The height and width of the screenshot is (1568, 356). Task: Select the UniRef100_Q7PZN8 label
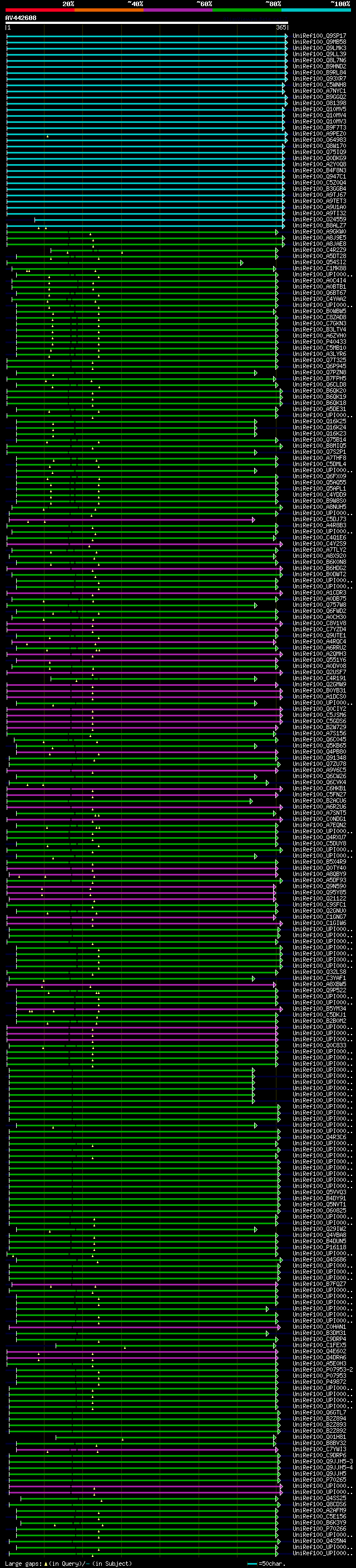point(319,372)
